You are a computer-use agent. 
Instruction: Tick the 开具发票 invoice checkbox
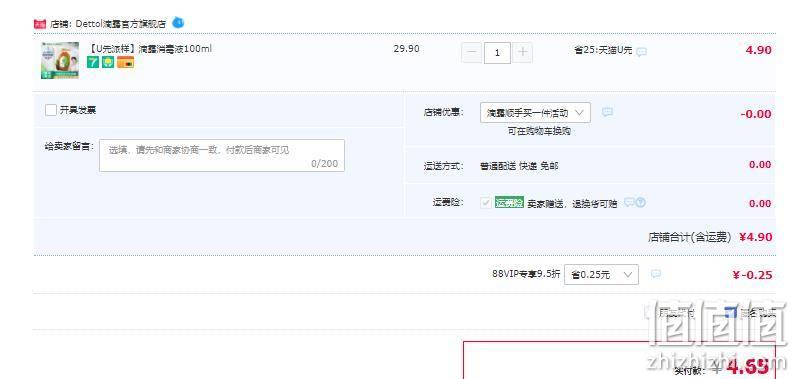51,110
